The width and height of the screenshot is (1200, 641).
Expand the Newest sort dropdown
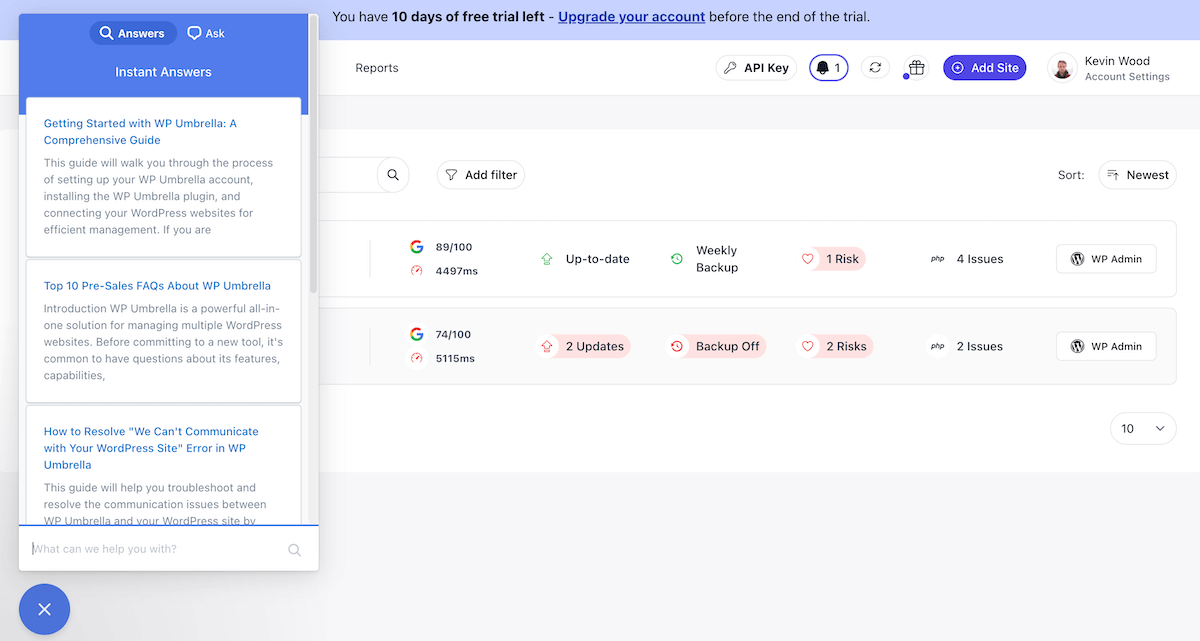[1137, 175]
